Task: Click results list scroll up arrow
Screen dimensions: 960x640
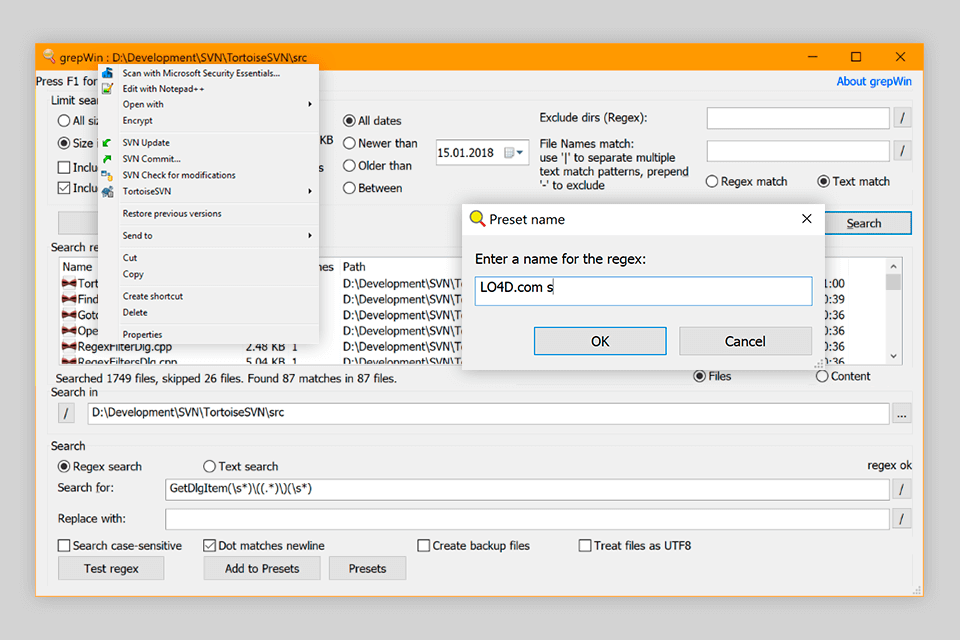Action: pyautogui.click(x=893, y=266)
